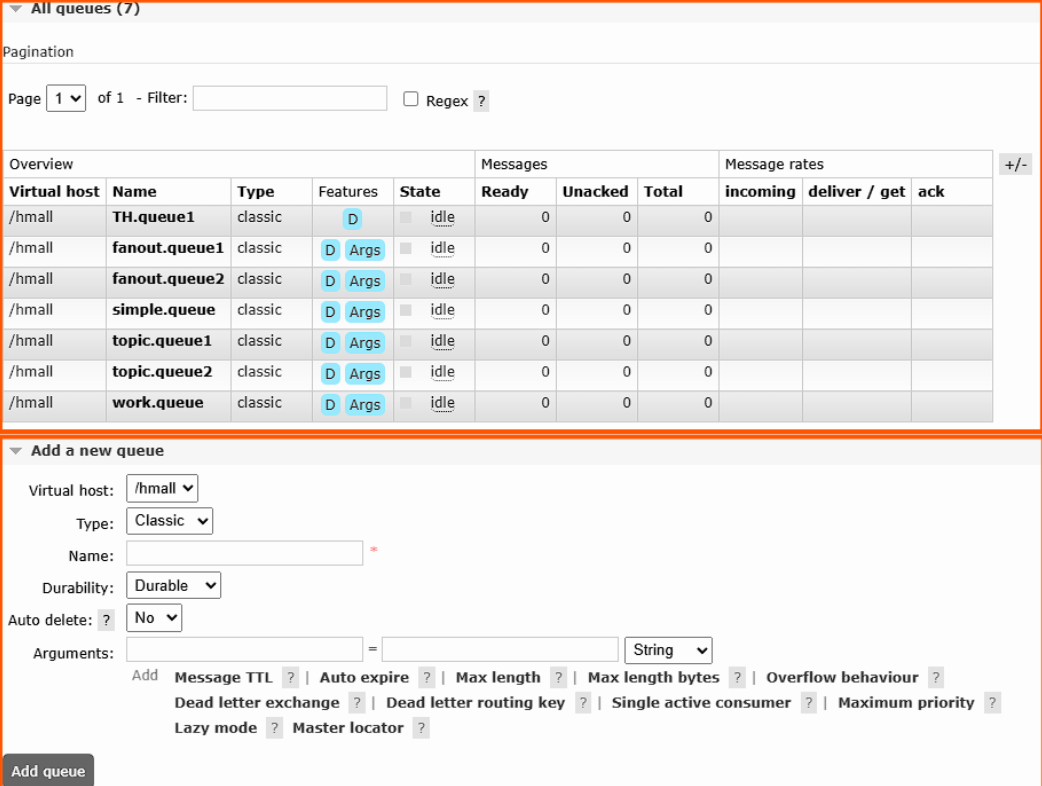1042x786 pixels.
Task: Expand the Durability dropdown
Action: point(173,586)
